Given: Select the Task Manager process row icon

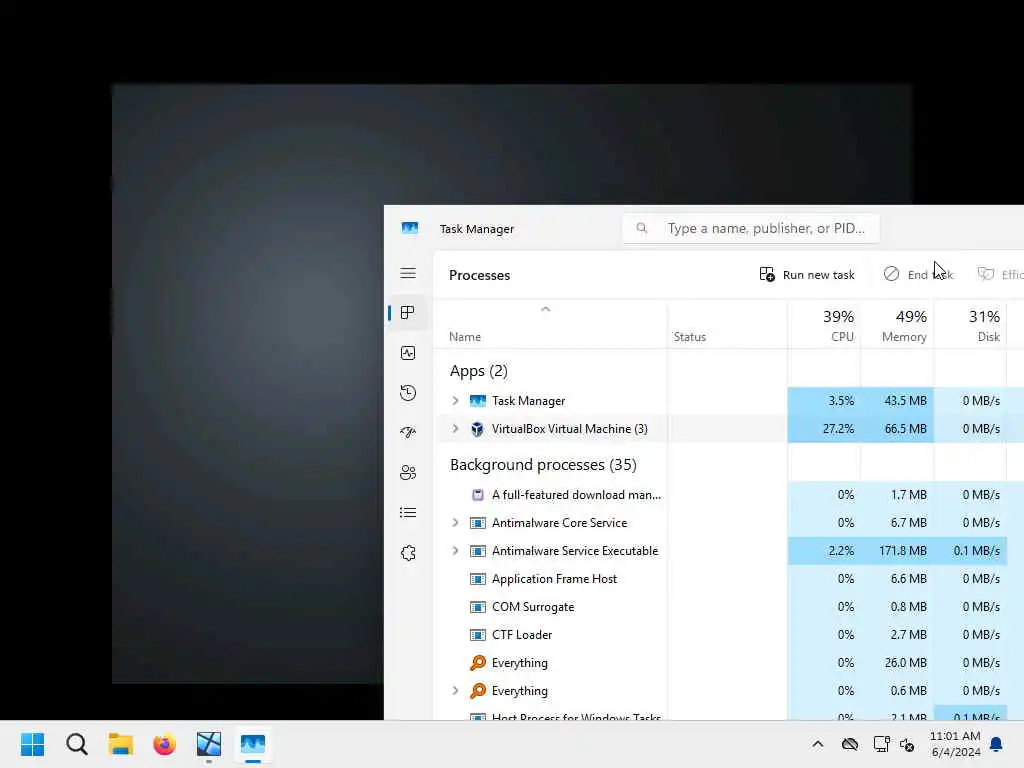Looking at the screenshot, I should tap(478, 401).
